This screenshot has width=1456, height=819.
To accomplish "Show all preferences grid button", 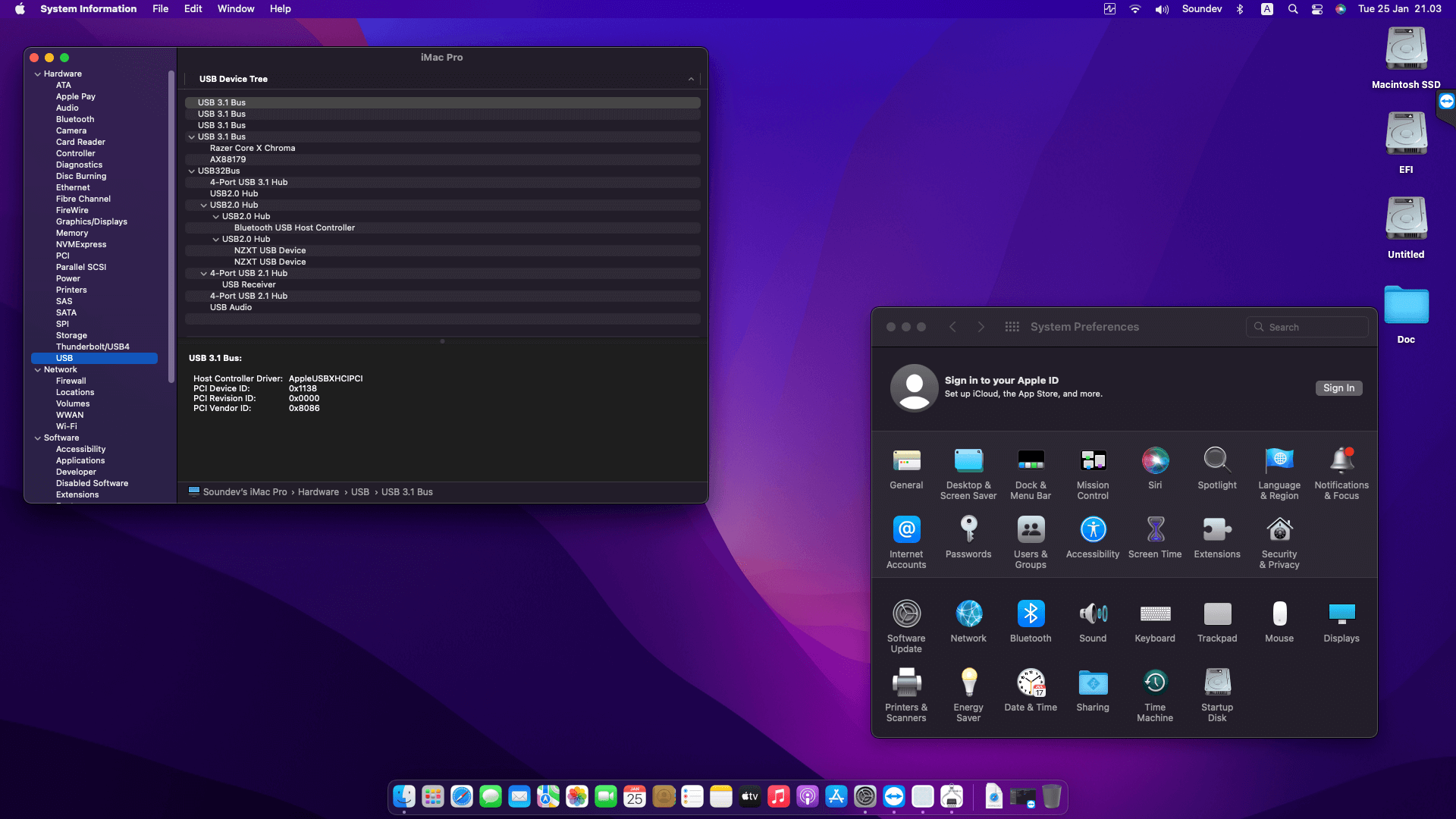I will click(x=1012, y=327).
